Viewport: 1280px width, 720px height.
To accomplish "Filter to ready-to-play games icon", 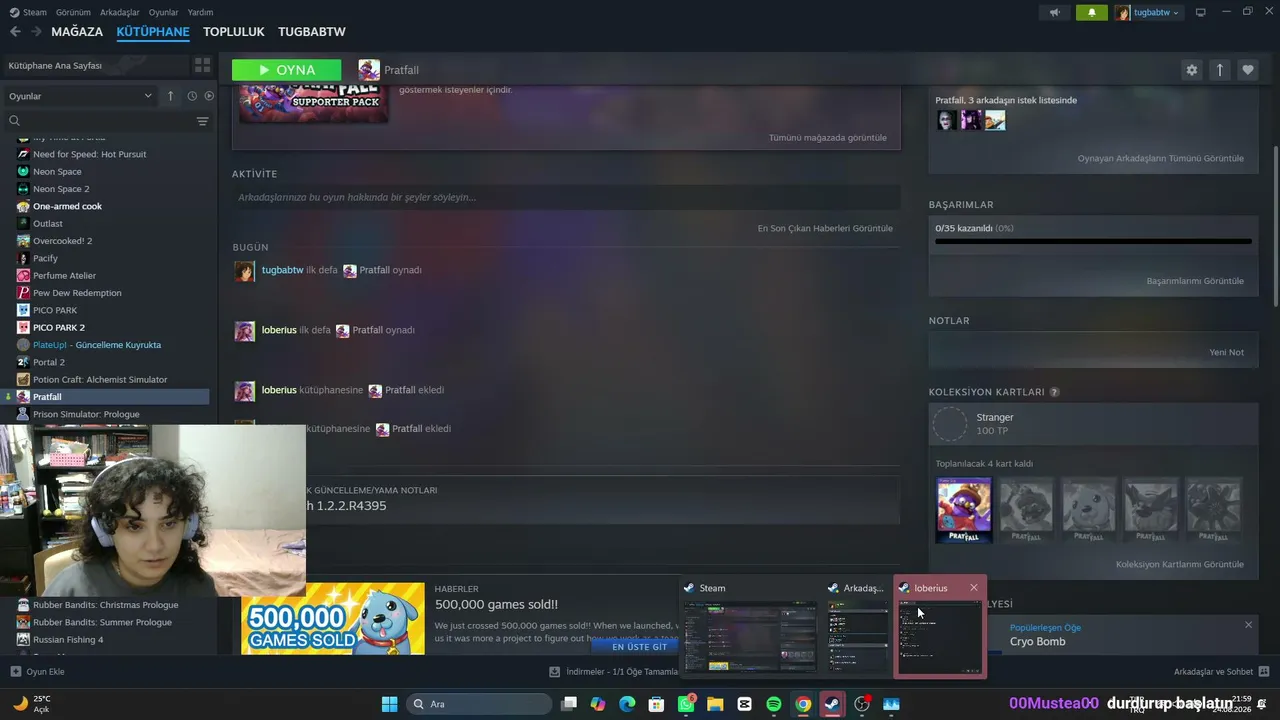I will pos(209,96).
